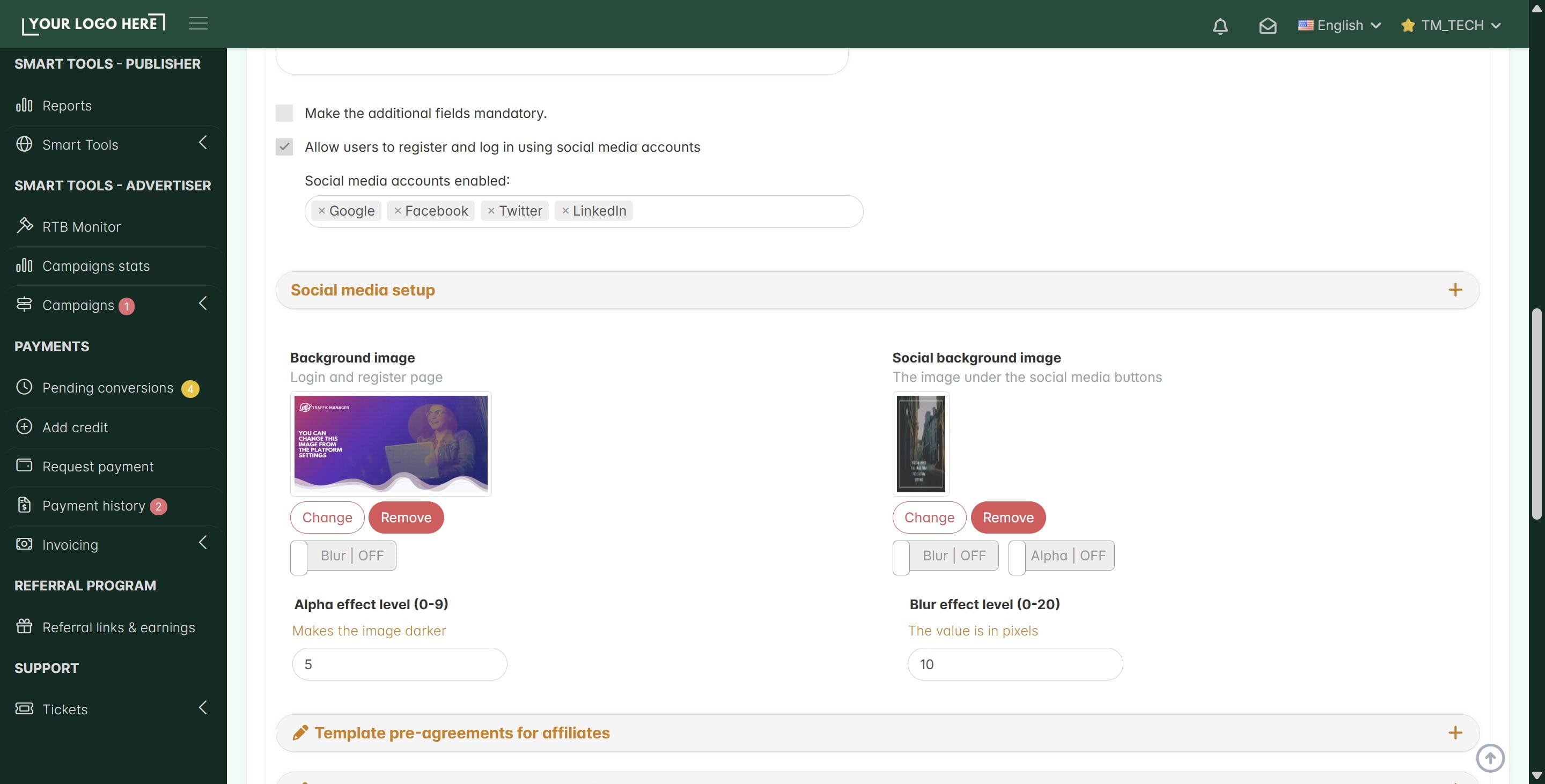Click the Social background image thumbnail
The height and width of the screenshot is (784, 1545).
[921, 443]
